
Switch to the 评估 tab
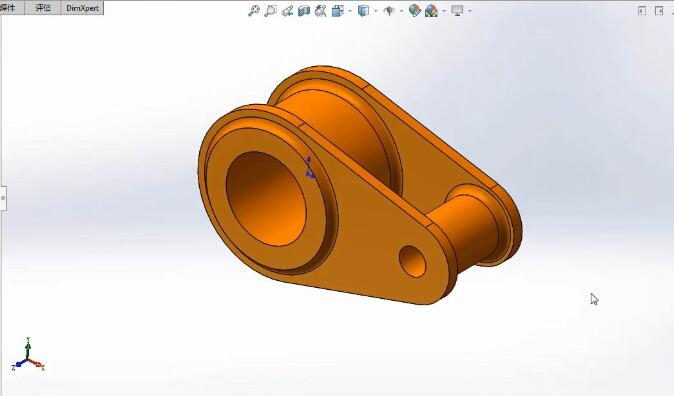tap(43, 8)
